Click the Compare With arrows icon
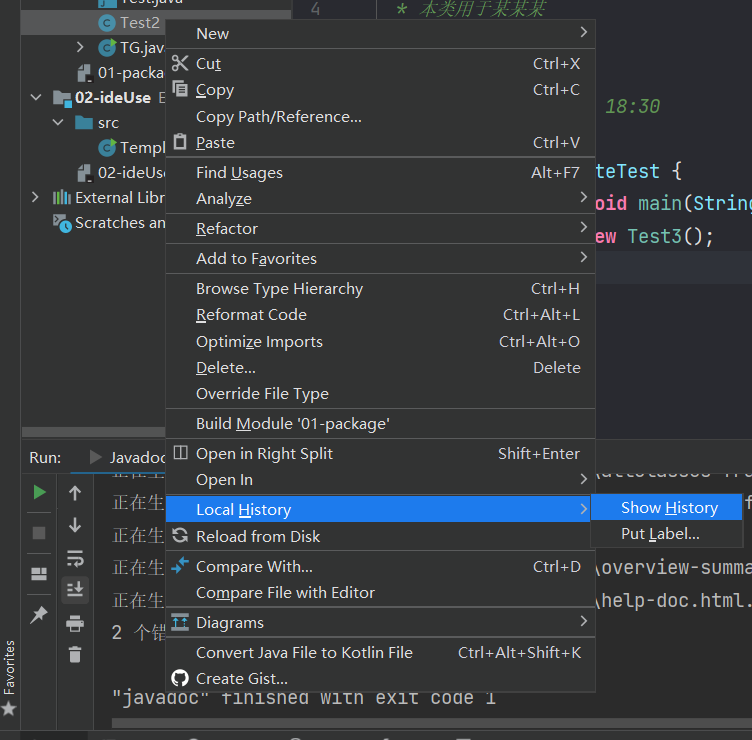This screenshot has height=740, width=752. pyautogui.click(x=180, y=565)
